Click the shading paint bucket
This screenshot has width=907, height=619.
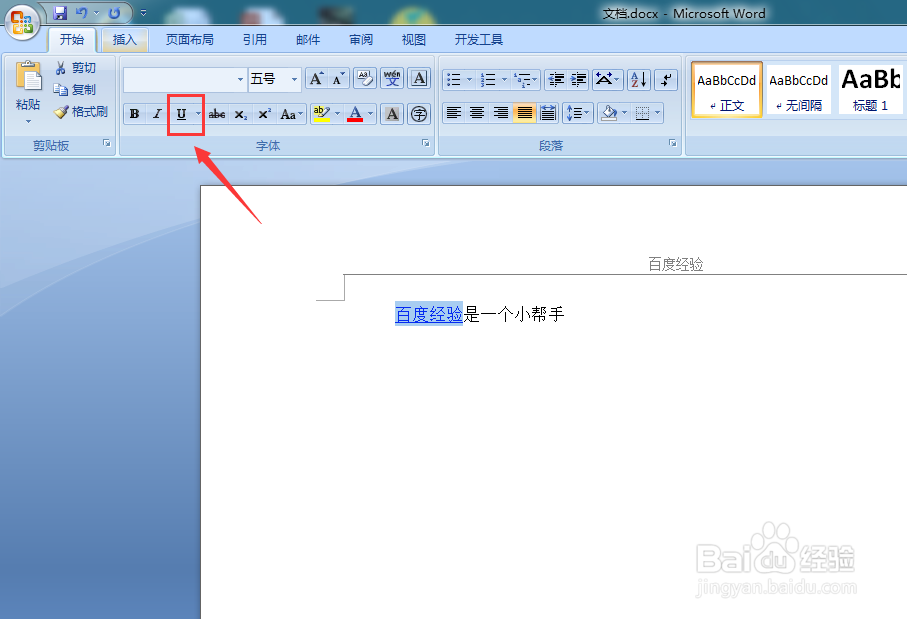click(x=609, y=113)
